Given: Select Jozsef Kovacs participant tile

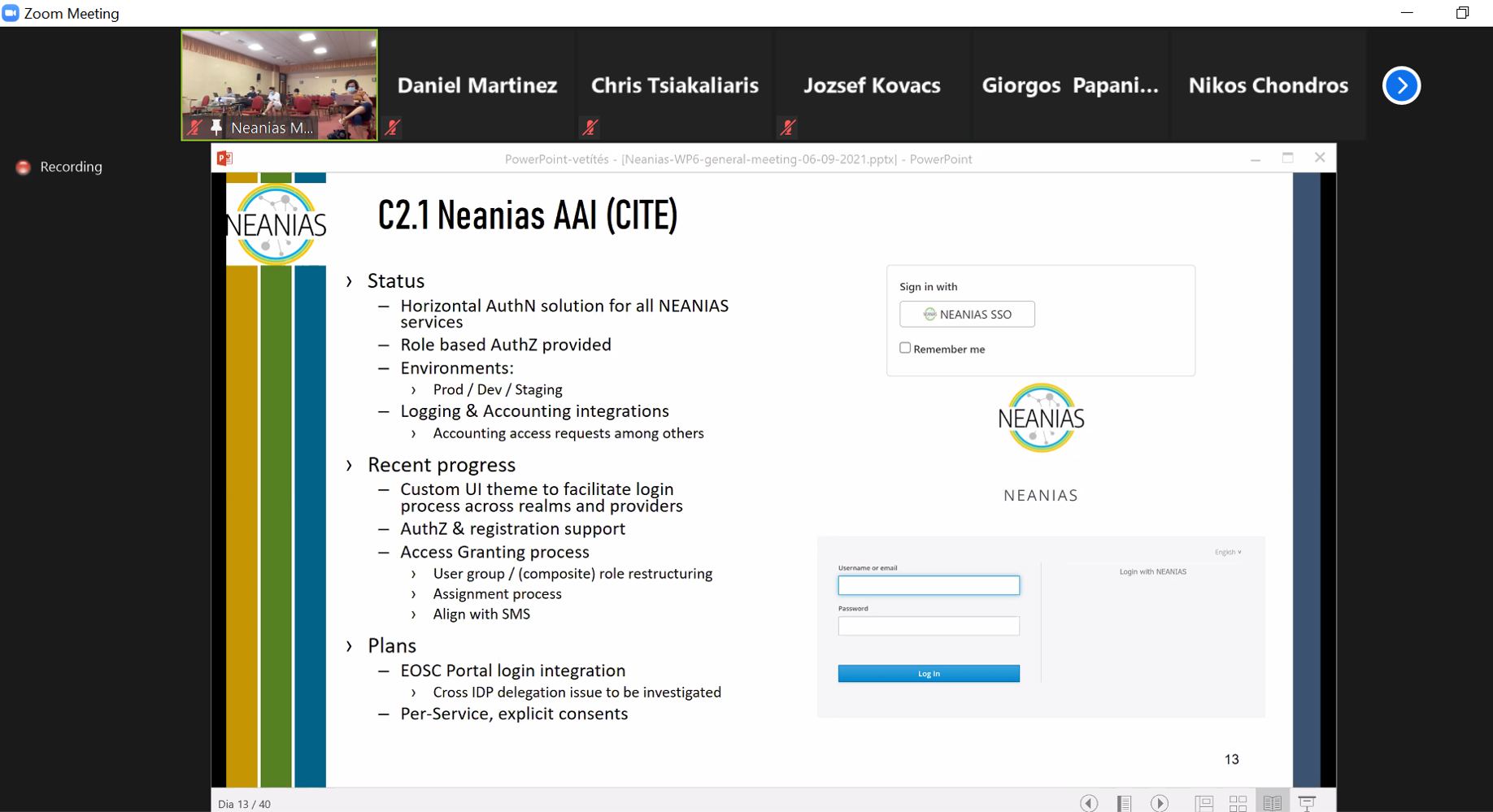Looking at the screenshot, I should tap(872, 85).
